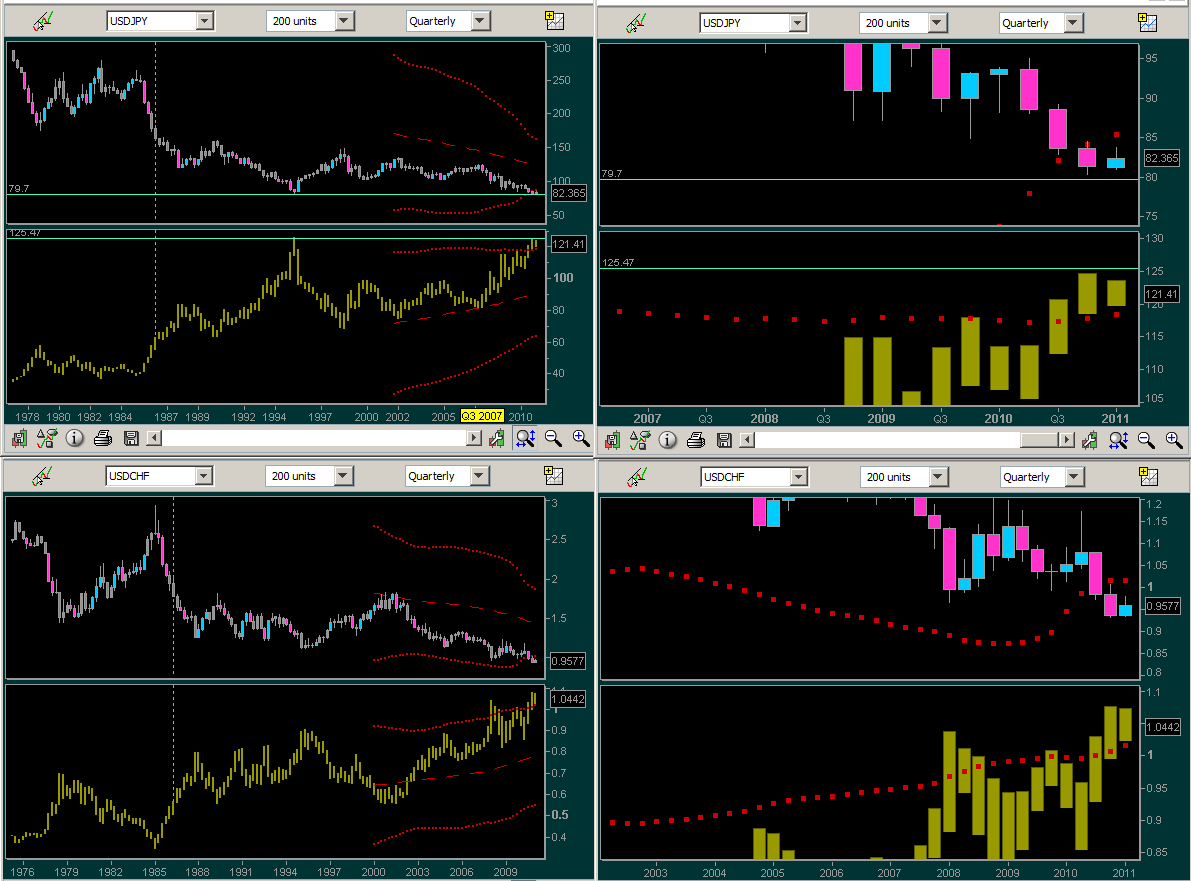Click the draw-line icon in the bottom-left USDCHF panel
The height and width of the screenshot is (881, 1191).
coord(43,475)
